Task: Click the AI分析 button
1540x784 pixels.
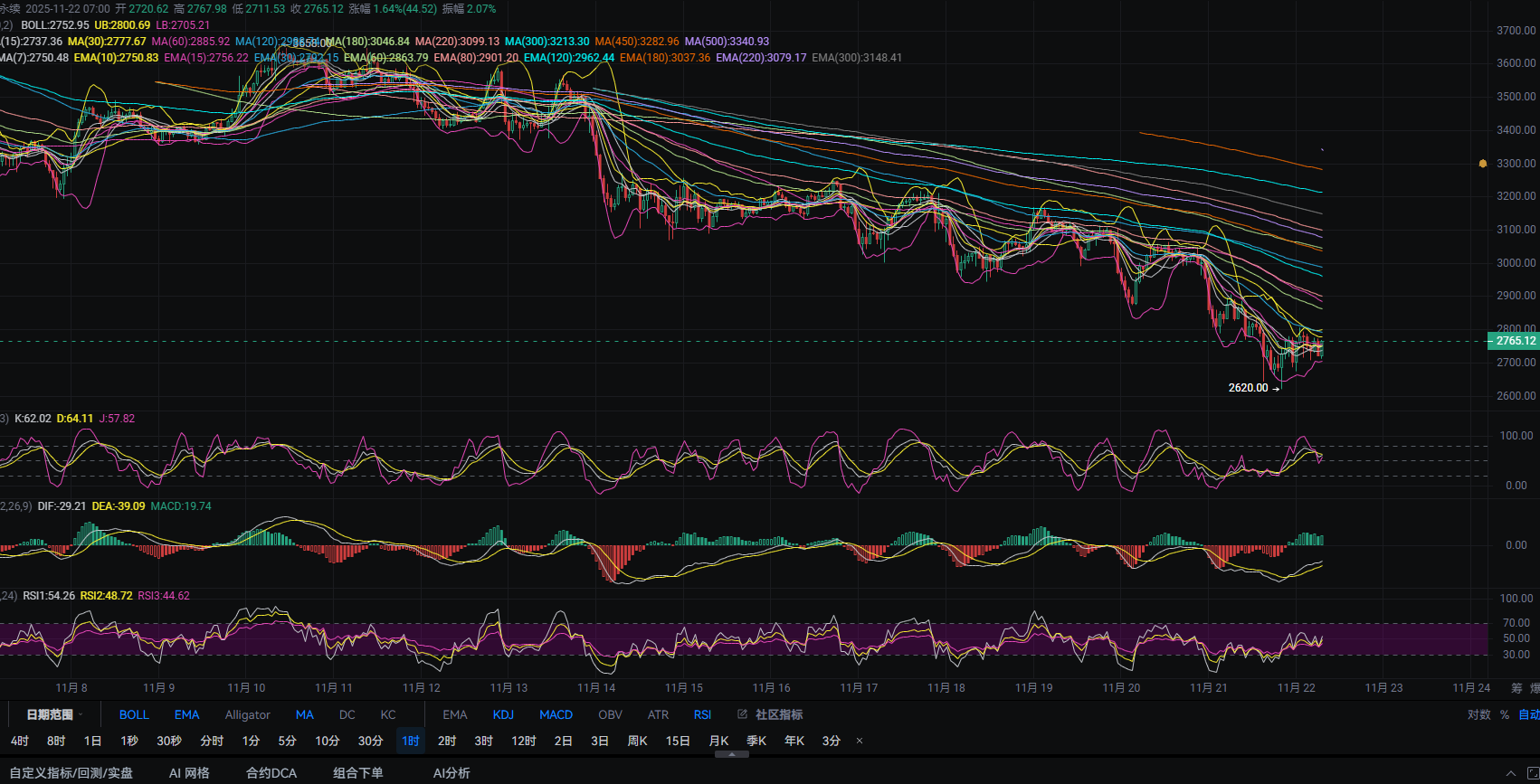Action: 451,773
